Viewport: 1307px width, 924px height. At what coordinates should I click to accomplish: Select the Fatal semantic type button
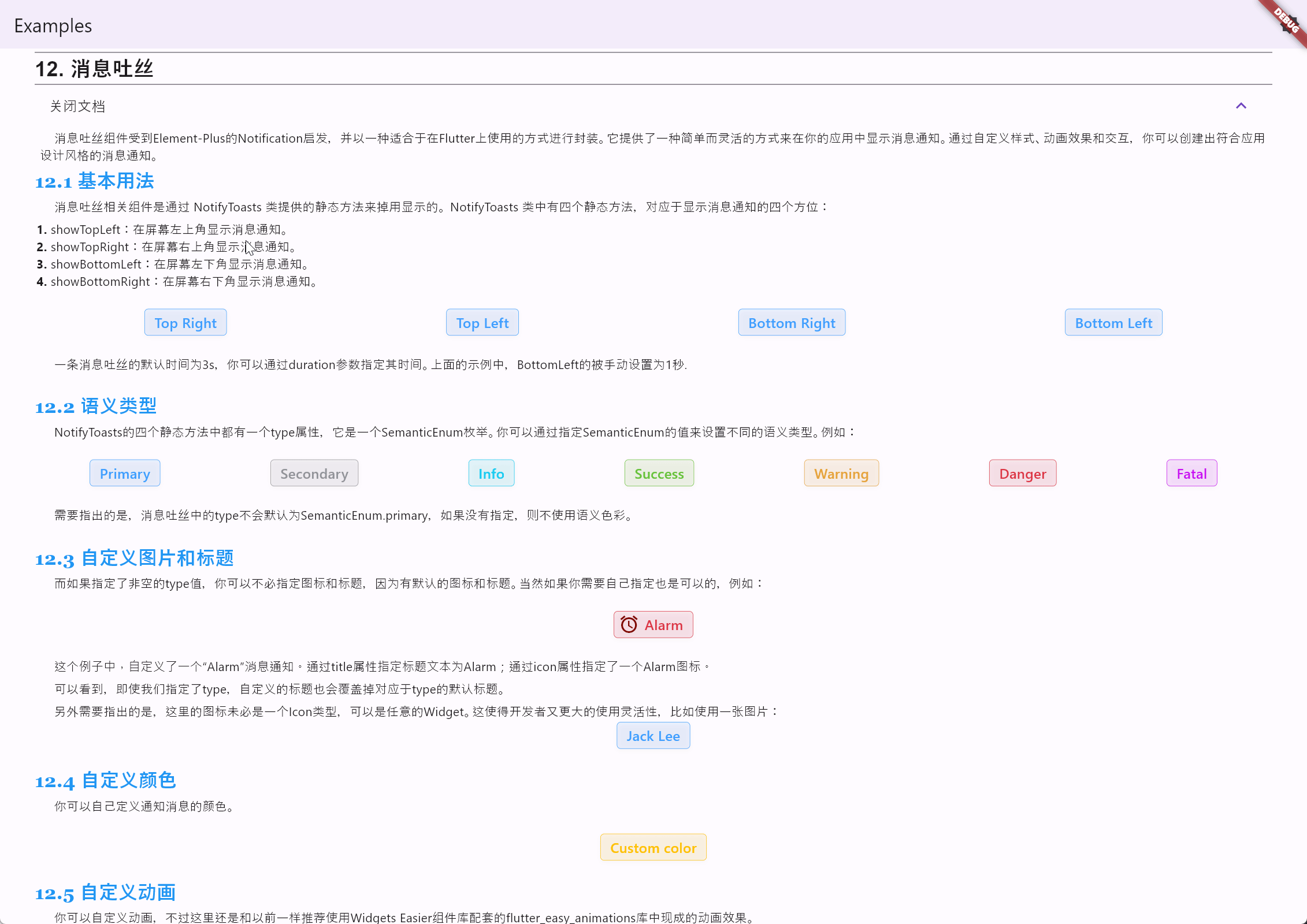pyautogui.click(x=1192, y=472)
